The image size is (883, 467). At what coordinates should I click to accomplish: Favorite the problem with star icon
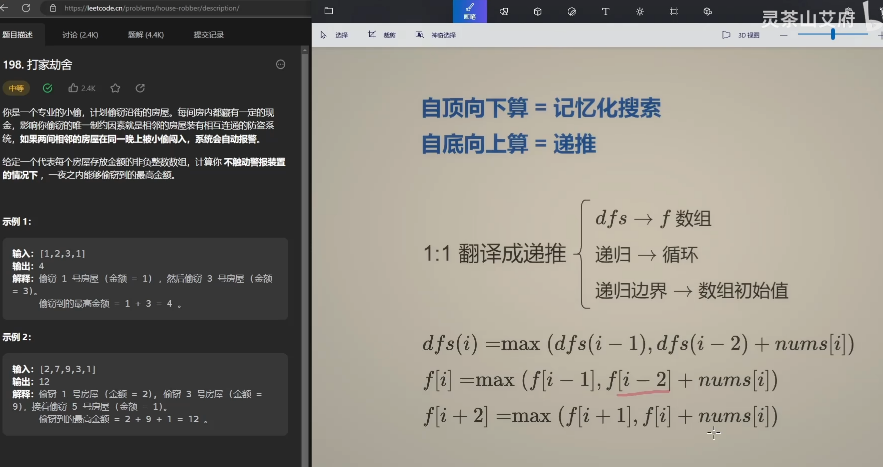[x=115, y=88]
